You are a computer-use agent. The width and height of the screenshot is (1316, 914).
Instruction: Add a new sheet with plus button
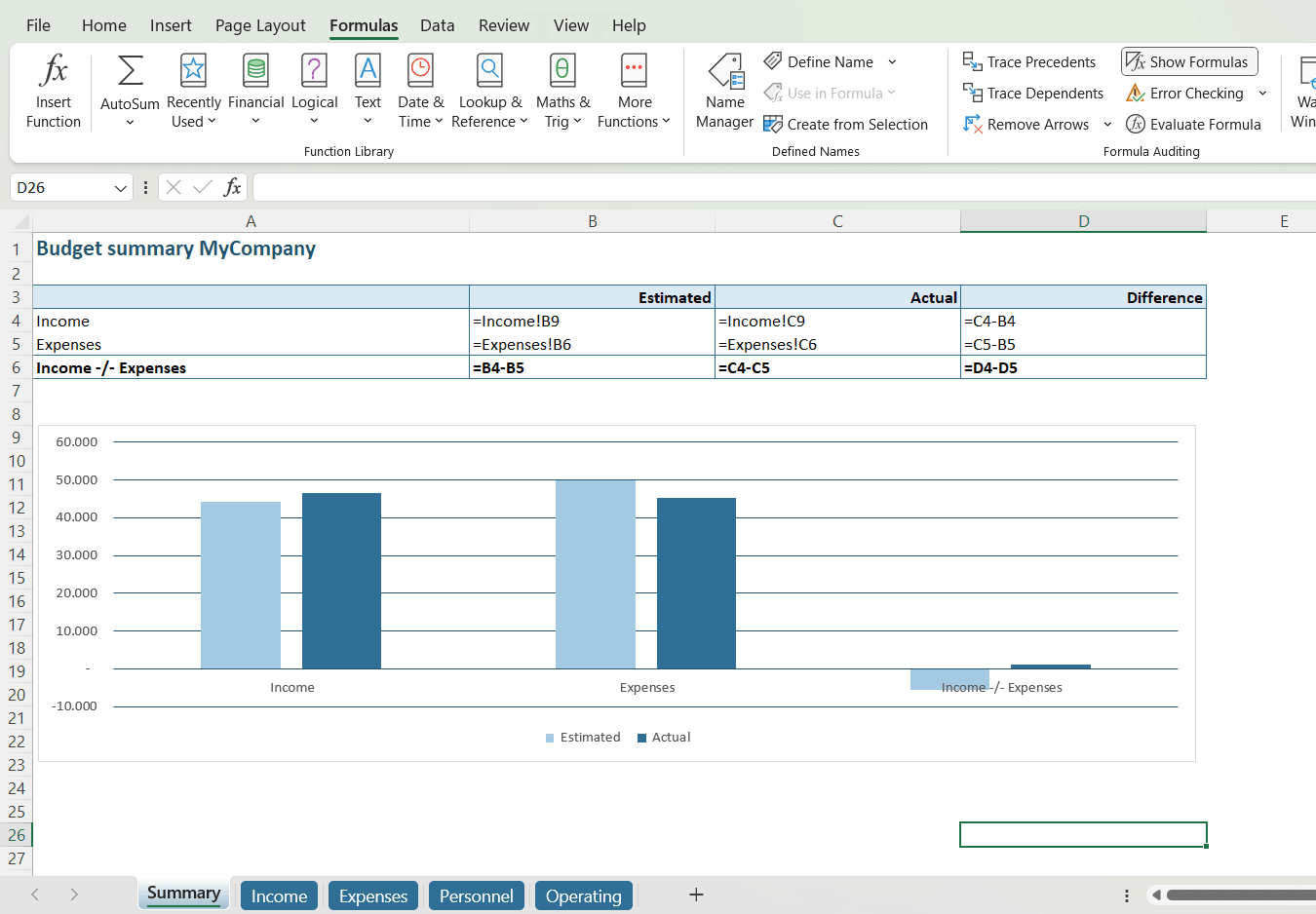pyautogui.click(x=696, y=895)
